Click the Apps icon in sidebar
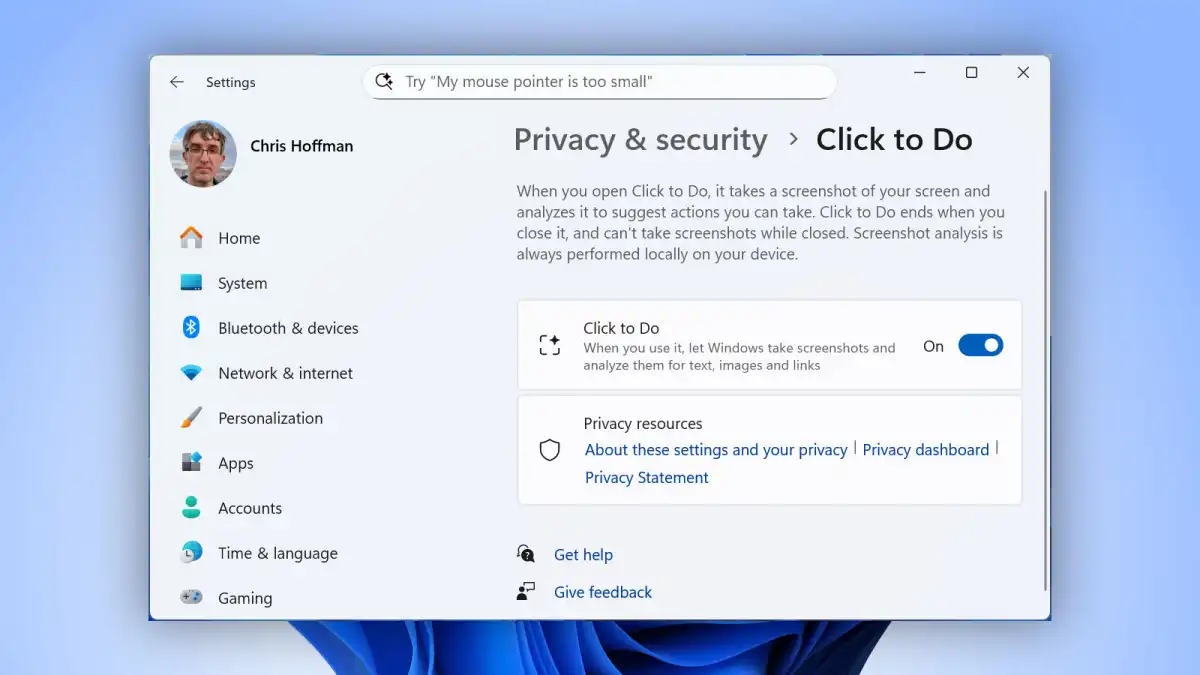1200x675 pixels. [191, 463]
